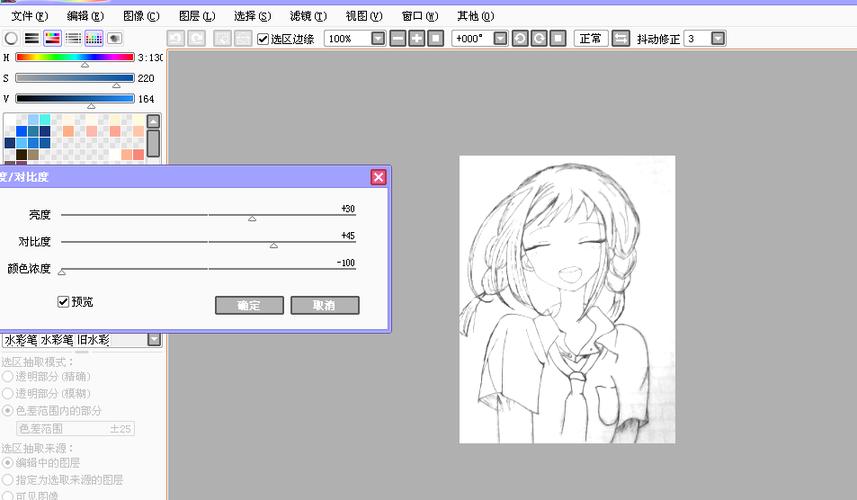Uncheck the 预览 preview checkbox
This screenshot has height=500, width=857.
pos(64,301)
